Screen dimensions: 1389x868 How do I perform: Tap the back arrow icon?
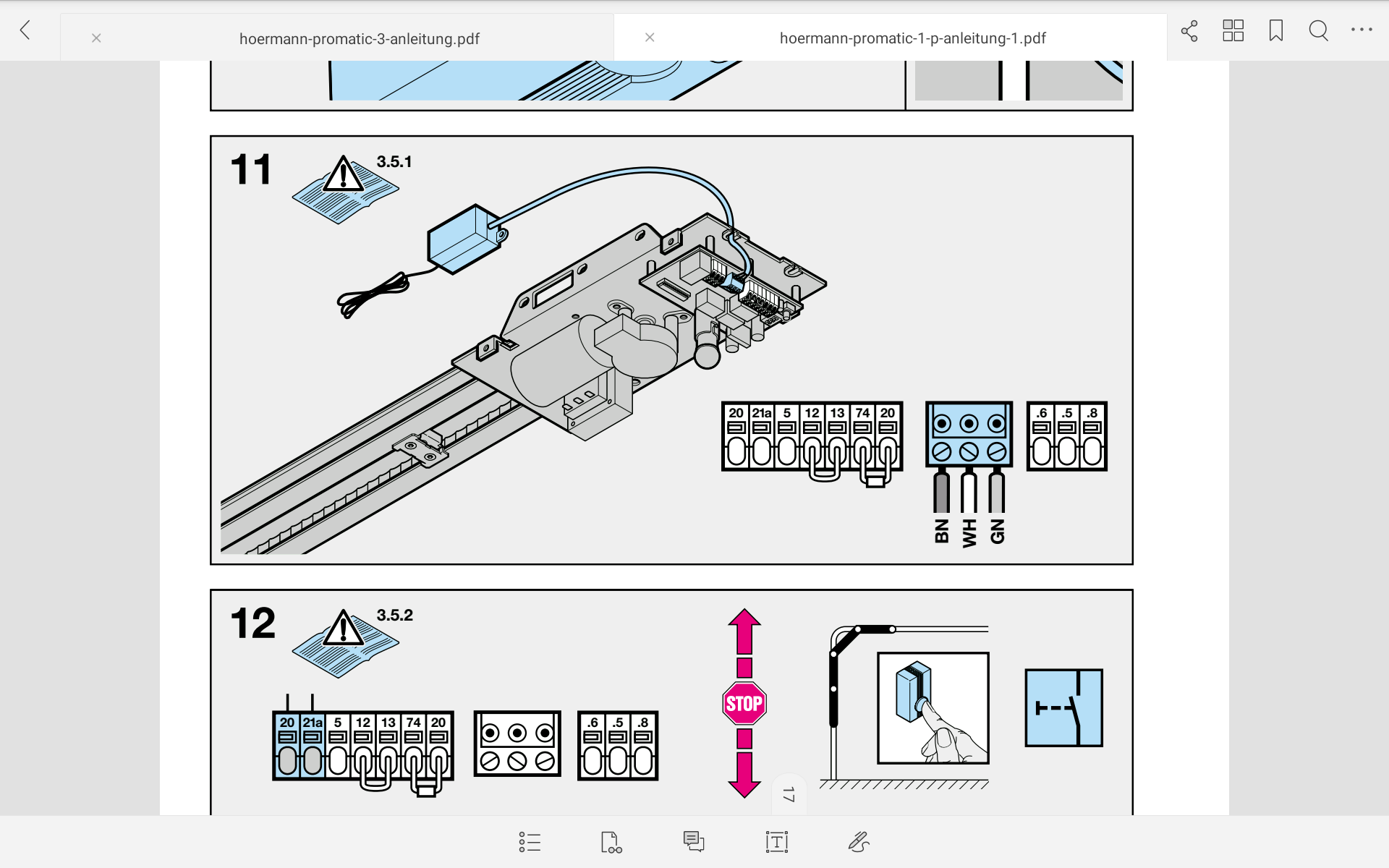25,30
